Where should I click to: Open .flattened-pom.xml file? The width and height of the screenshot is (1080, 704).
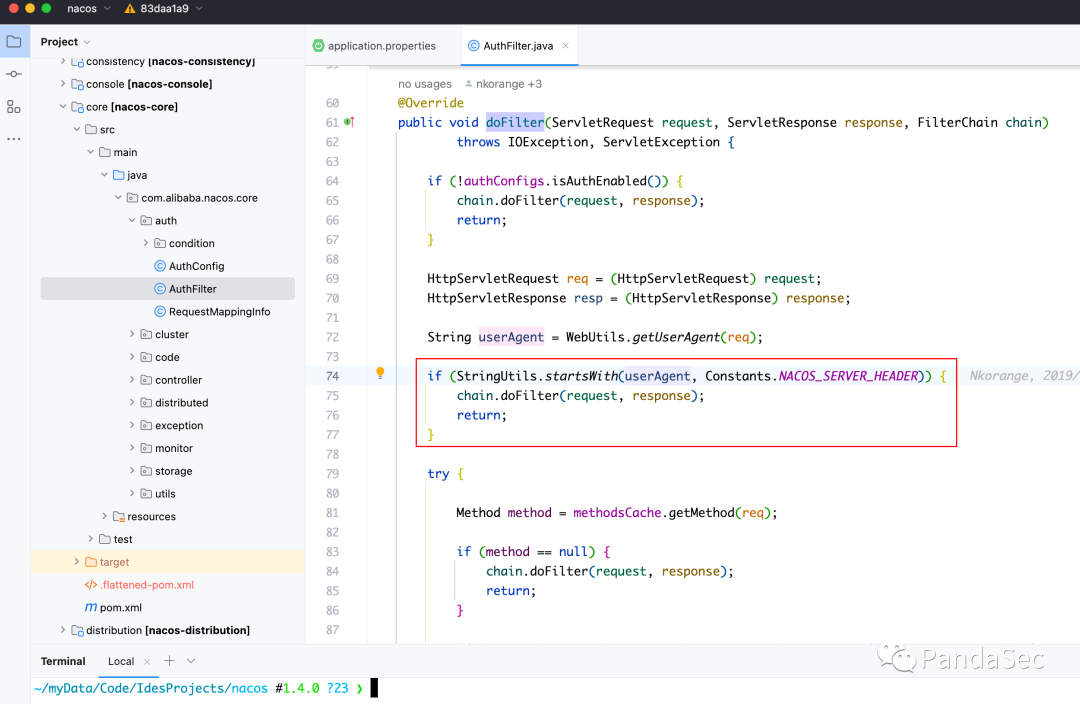(x=147, y=585)
